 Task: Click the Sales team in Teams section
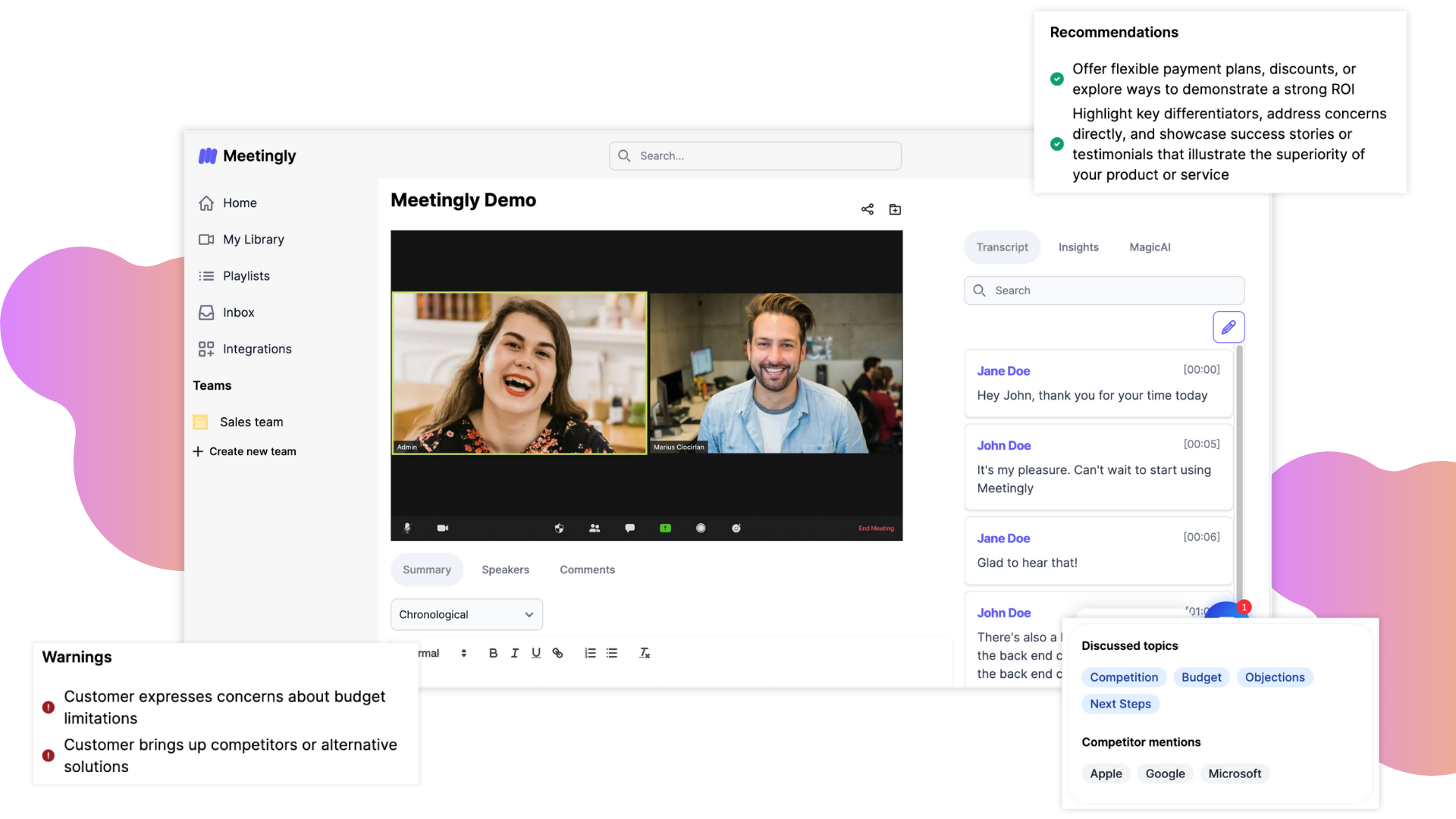pyautogui.click(x=251, y=421)
